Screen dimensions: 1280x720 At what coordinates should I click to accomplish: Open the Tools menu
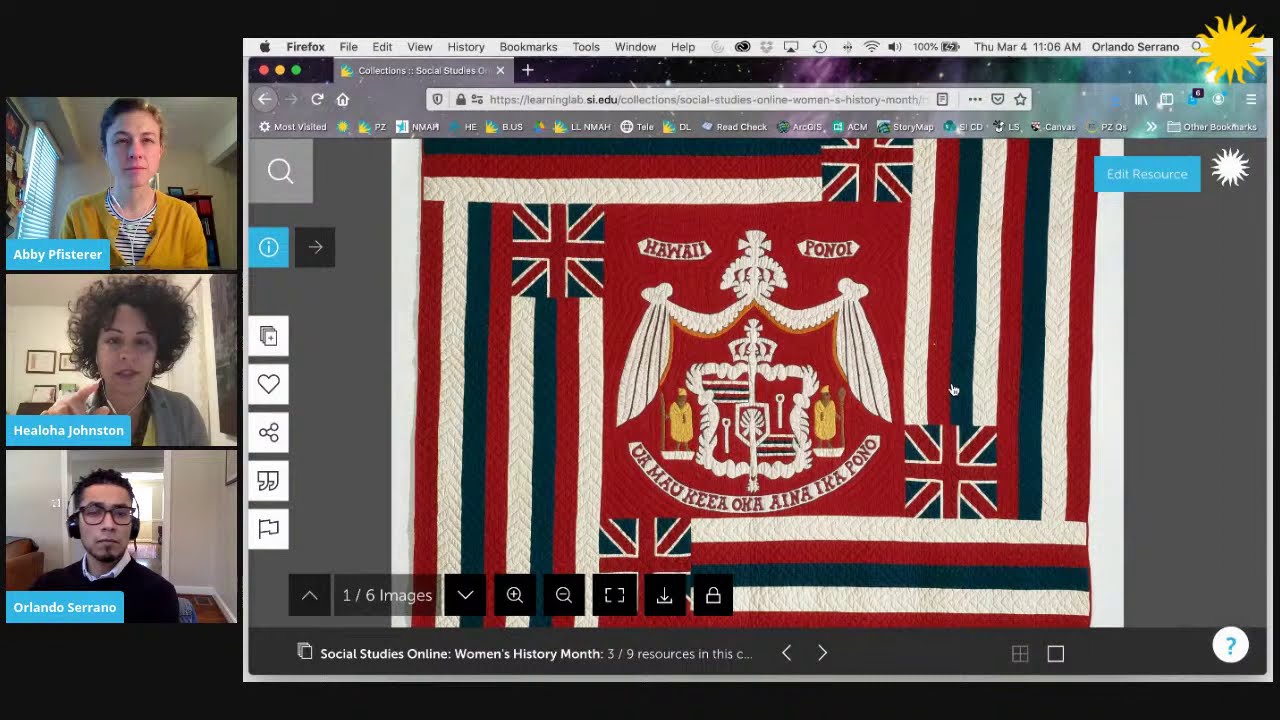pos(586,47)
